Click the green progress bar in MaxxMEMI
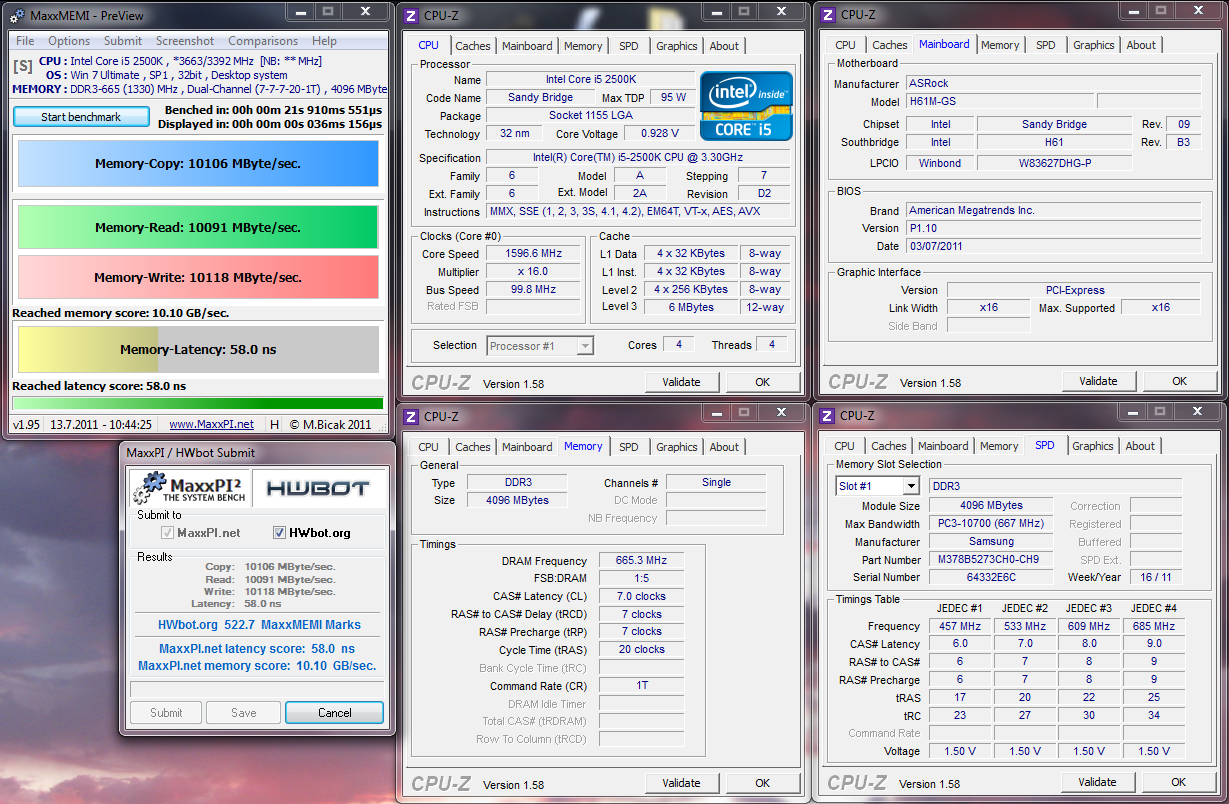Image resolution: width=1229 pixels, height=804 pixels. [x=197, y=403]
